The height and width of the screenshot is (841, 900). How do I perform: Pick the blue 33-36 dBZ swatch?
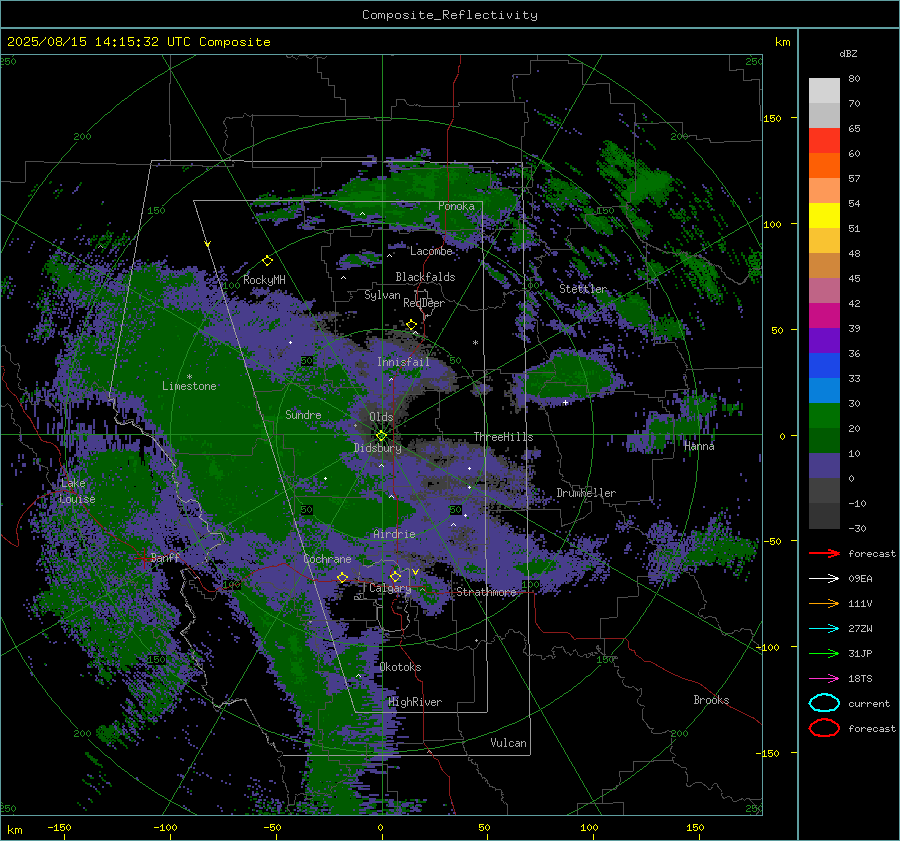[824, 365]
